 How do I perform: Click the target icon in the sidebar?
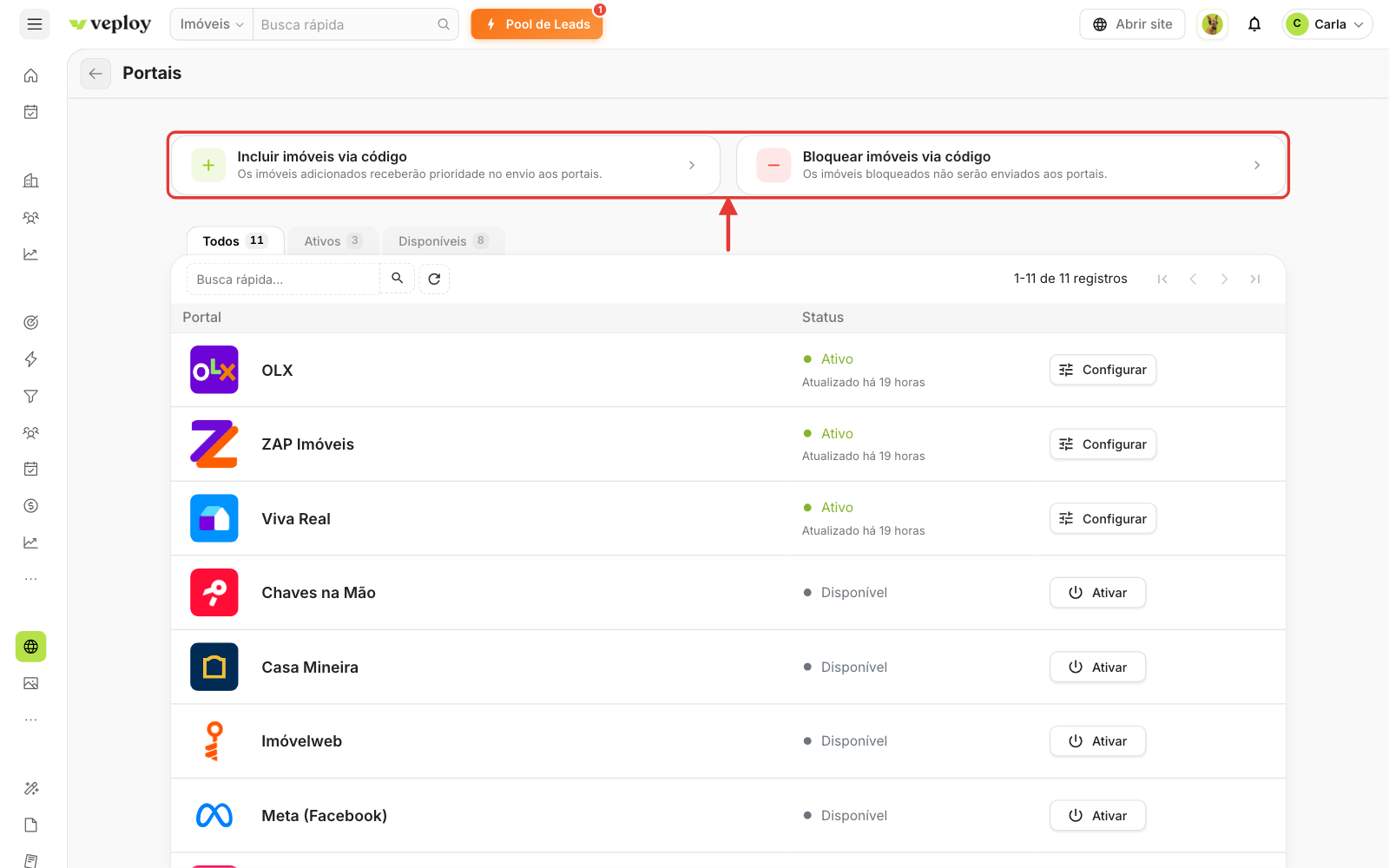point(31,323)
